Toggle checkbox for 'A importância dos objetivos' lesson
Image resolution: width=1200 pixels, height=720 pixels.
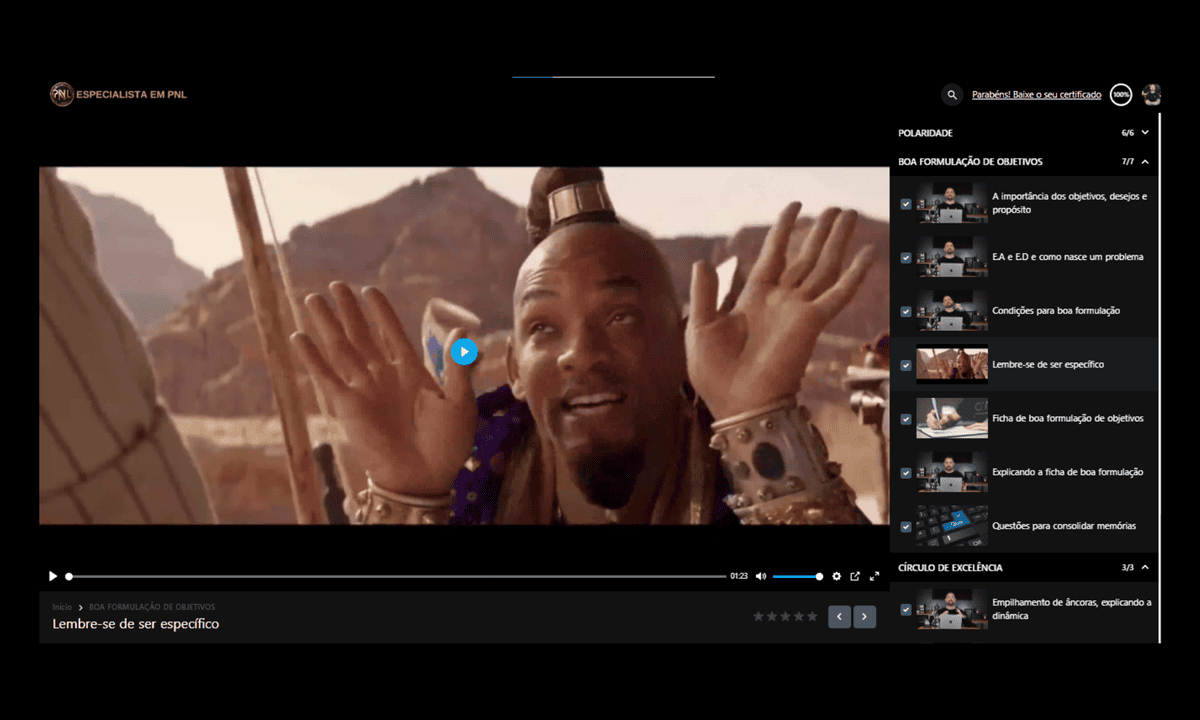[906, 204]
